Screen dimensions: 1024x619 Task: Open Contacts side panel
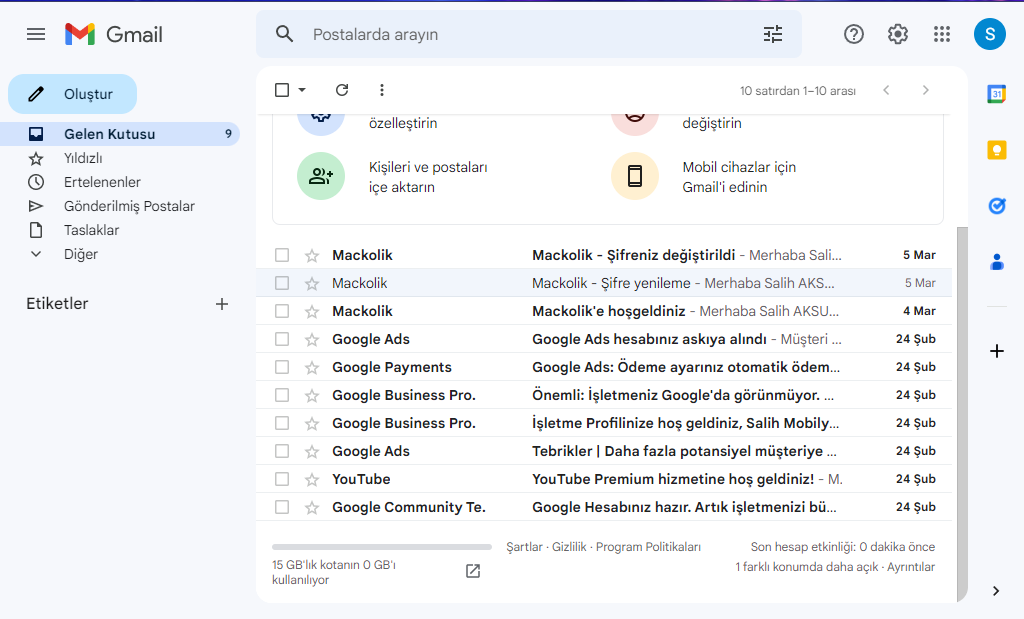tap(997, 262)
